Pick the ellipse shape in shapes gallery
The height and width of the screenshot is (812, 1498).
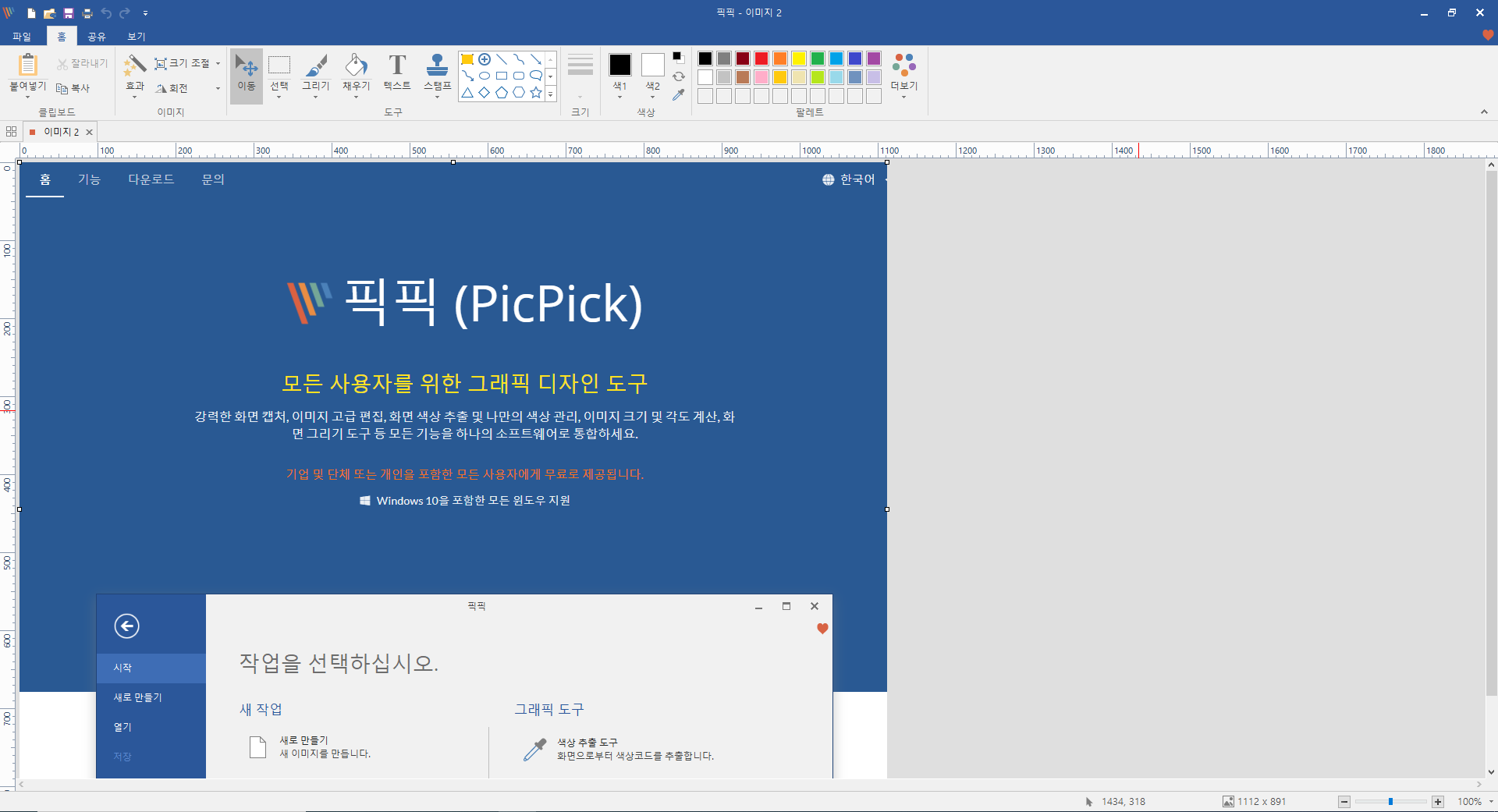tap(485, 76)
